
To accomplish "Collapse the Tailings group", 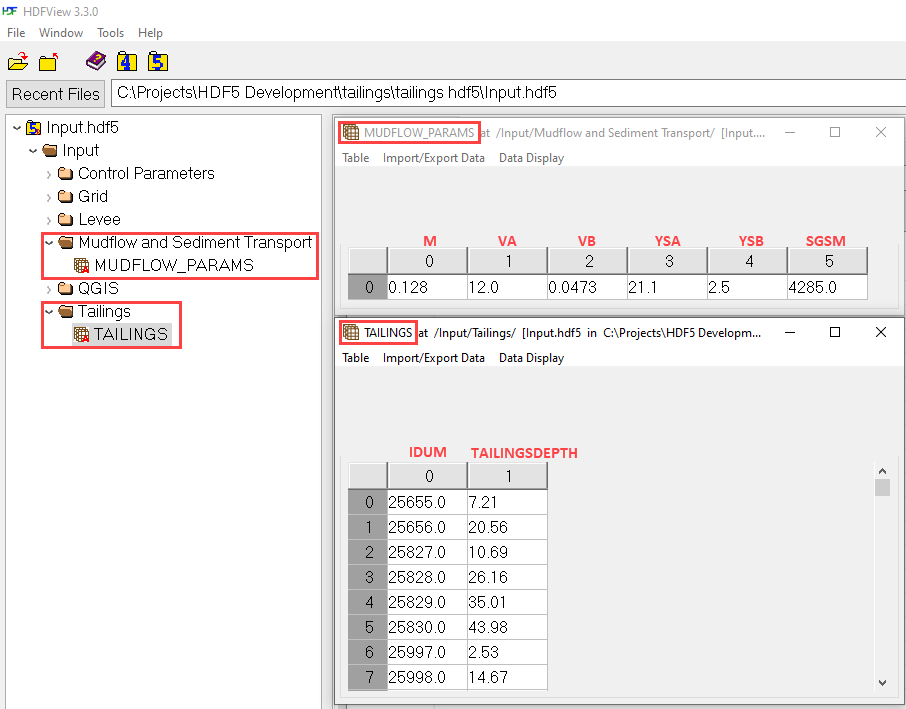I will (x=49, y=312).
